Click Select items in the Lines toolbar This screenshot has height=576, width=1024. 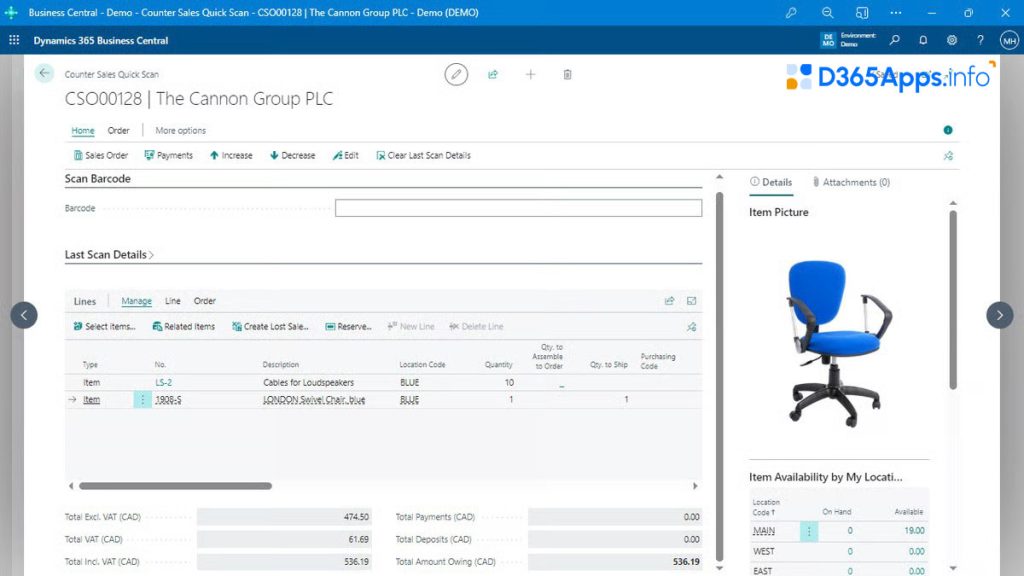point(104,327)
